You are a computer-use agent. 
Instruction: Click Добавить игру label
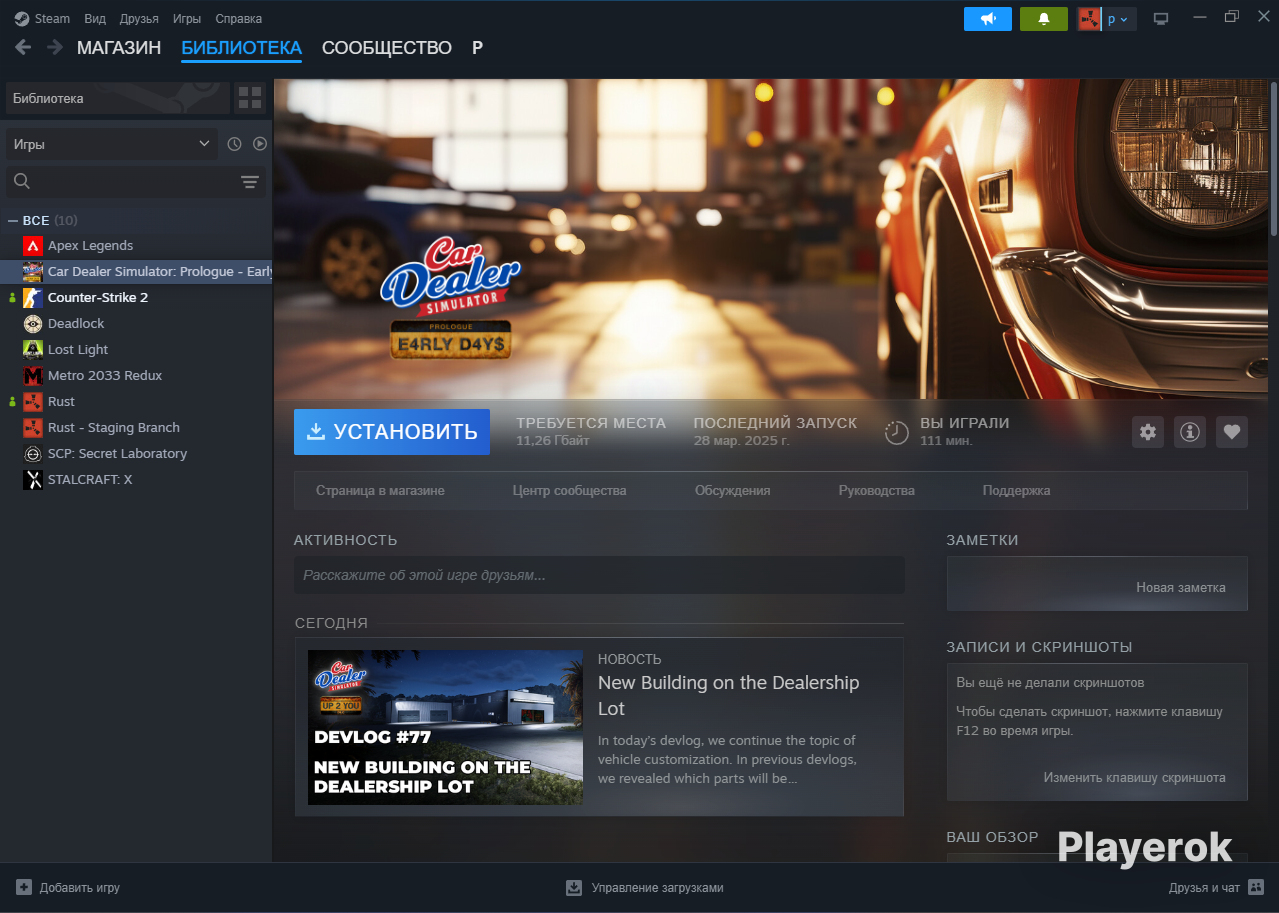80,887
